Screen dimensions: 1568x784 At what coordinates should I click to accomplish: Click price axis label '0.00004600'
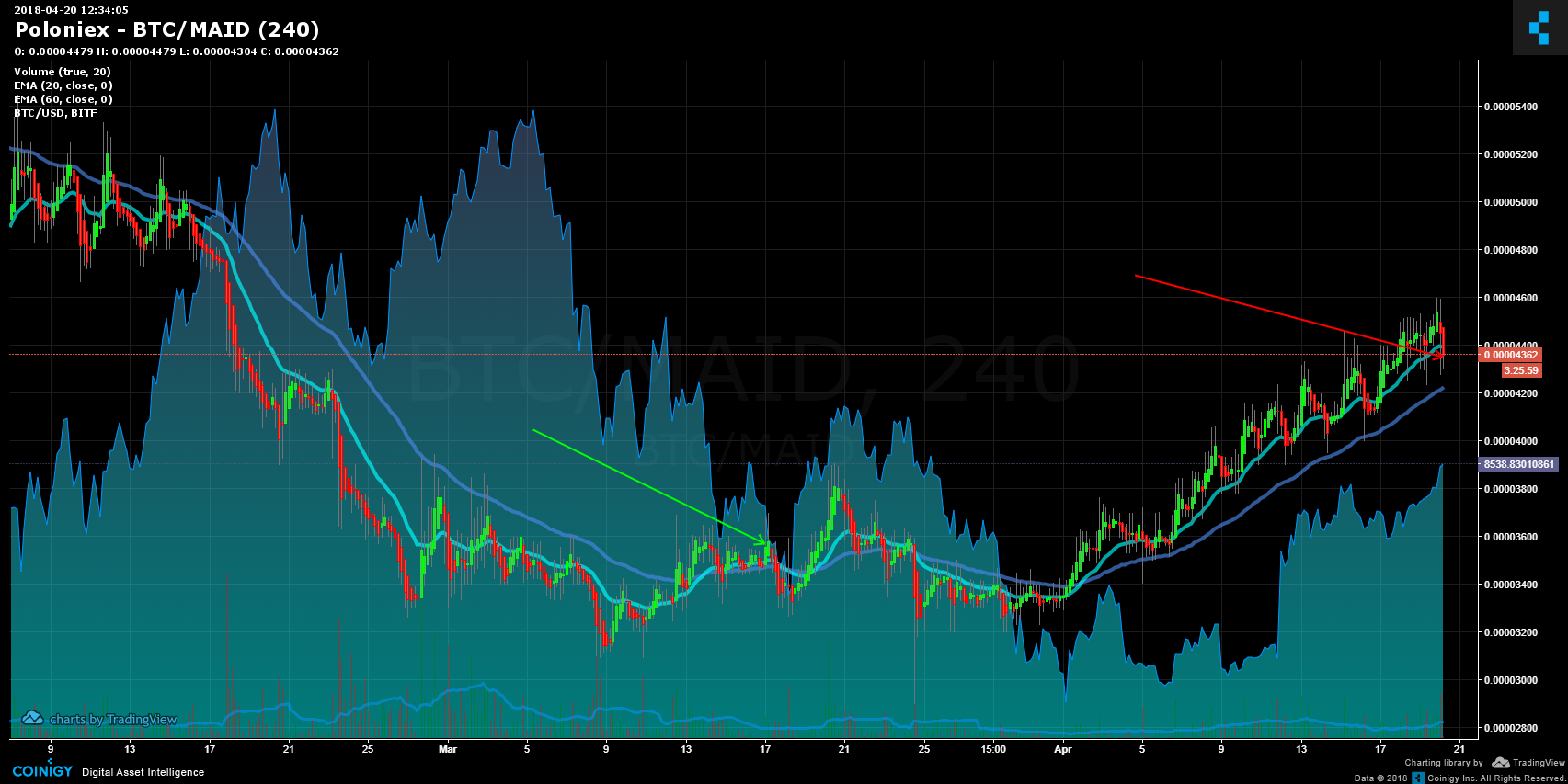[x=1511, y=298]
